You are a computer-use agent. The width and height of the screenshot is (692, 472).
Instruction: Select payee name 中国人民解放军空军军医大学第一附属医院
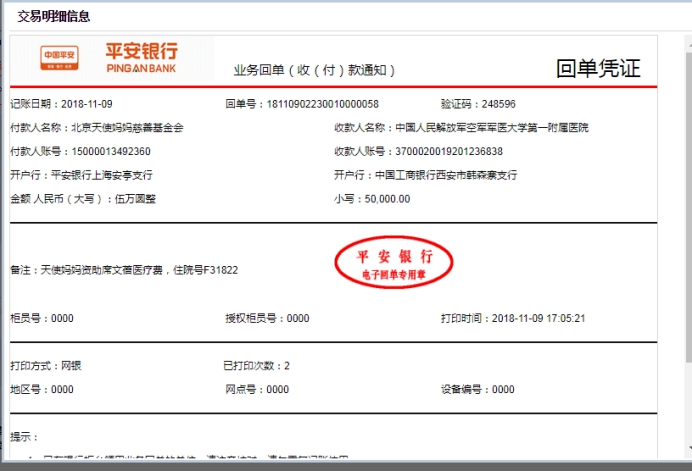[492, 128]
